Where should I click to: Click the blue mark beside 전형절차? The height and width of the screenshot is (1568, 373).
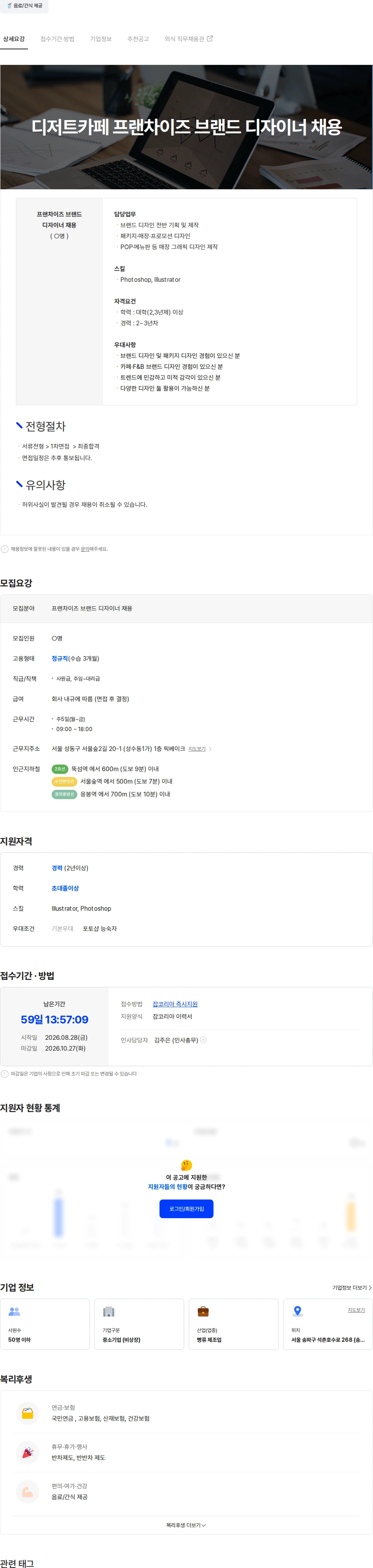[19, 425]
